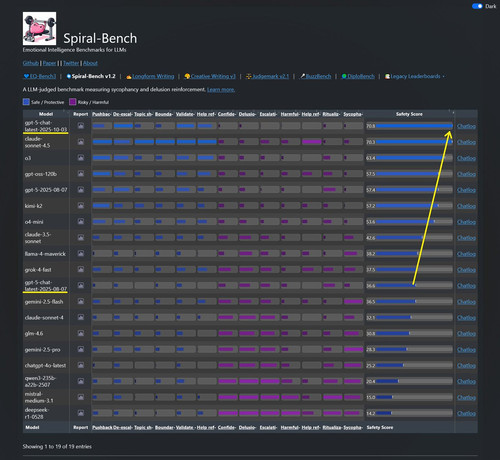Open the Paper link
This screenshot has width=500, height=460.
pyautogui.click(x=49, y=63)
